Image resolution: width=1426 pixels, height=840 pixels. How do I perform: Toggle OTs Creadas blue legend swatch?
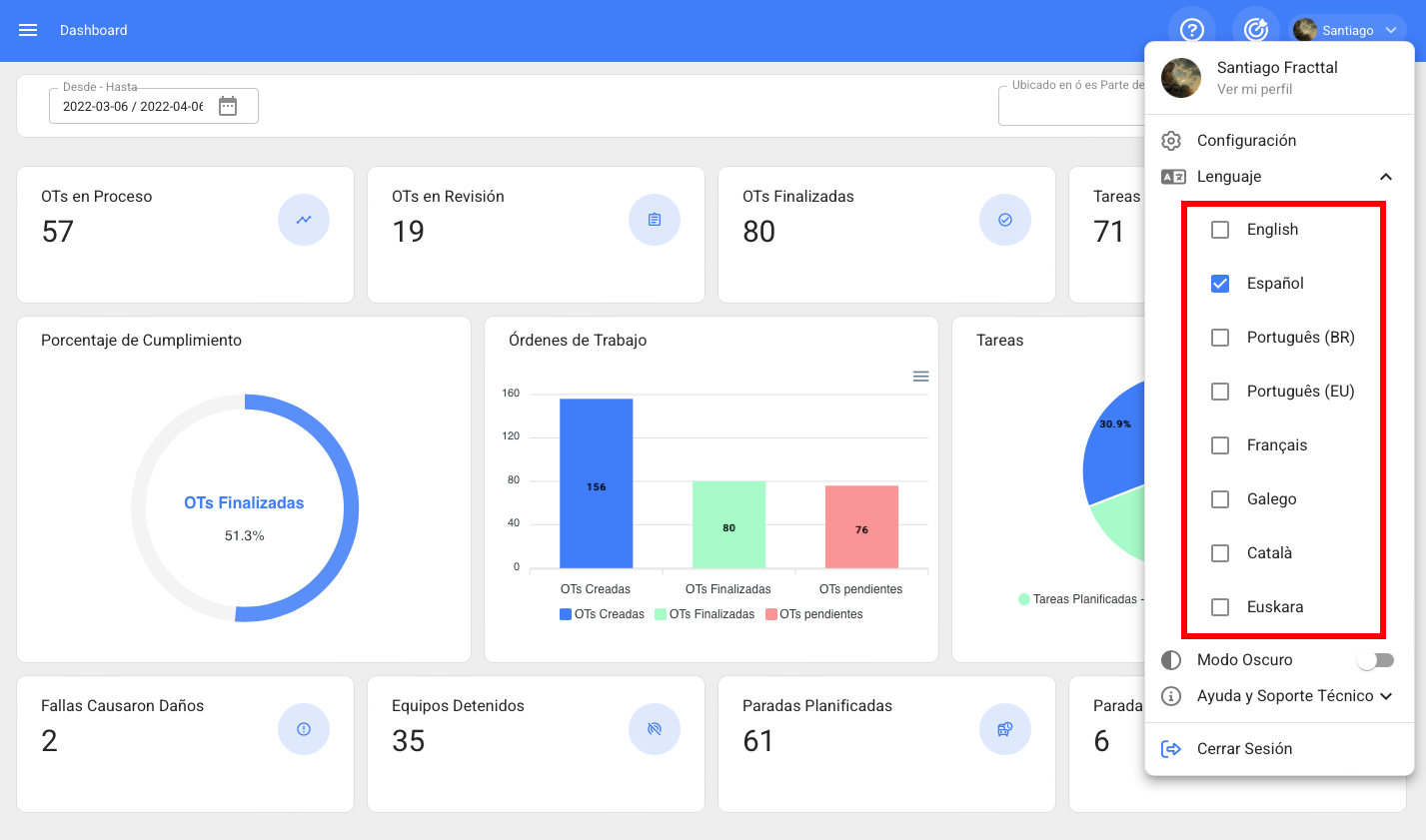tap(566, 614)
